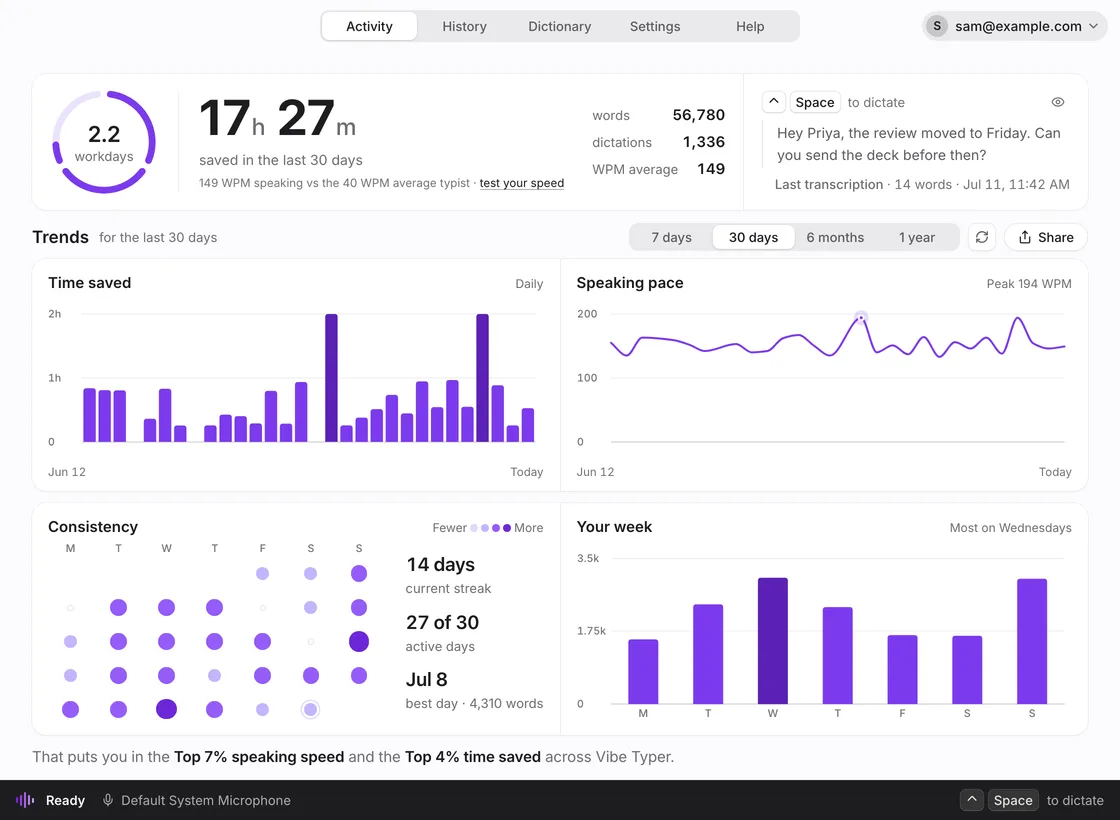
Task: Click the dictations count "1,336"
Action: click(x=704, y=142)
